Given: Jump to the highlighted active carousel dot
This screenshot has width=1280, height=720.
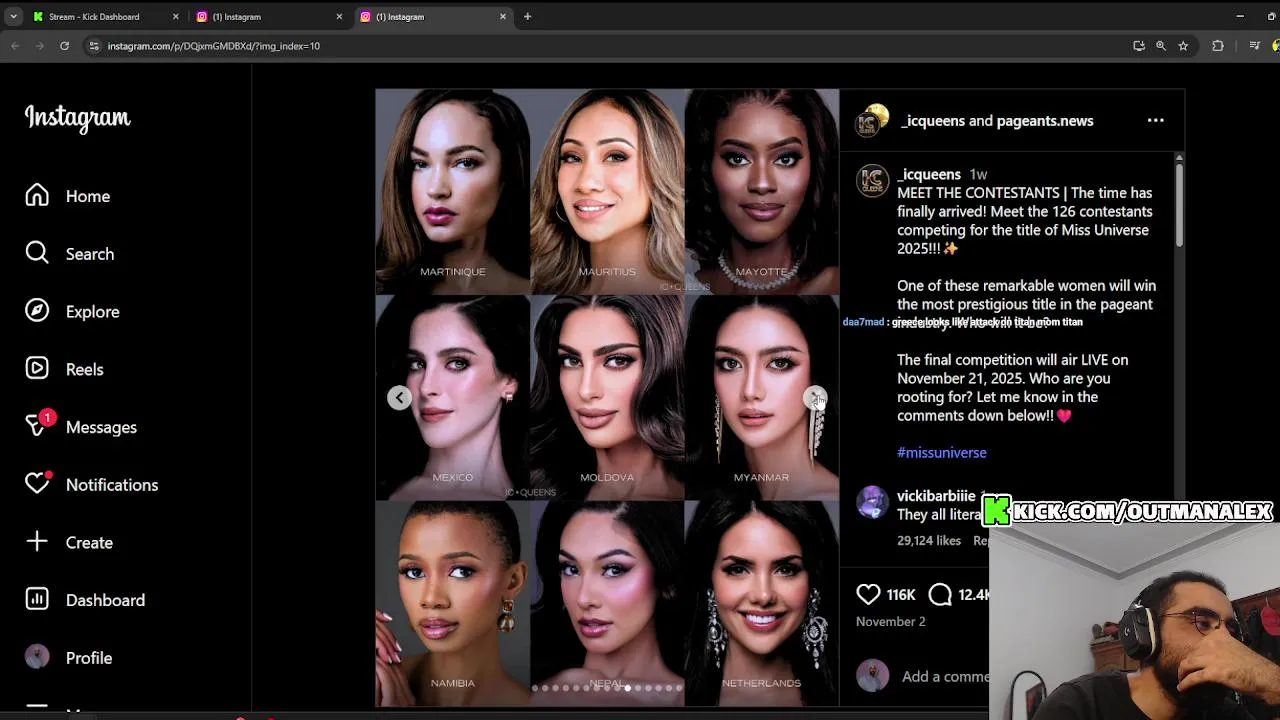Looking at the screenshot, I should pyautogui.click(x=627, y=688).
